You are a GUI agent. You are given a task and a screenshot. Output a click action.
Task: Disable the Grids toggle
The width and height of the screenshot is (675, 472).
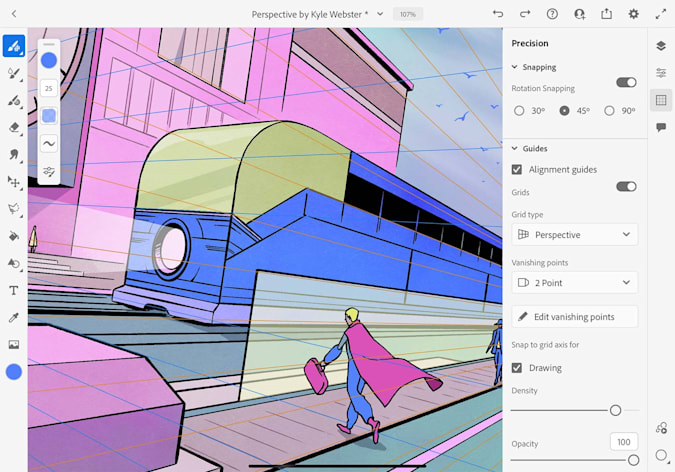point(626,186)
